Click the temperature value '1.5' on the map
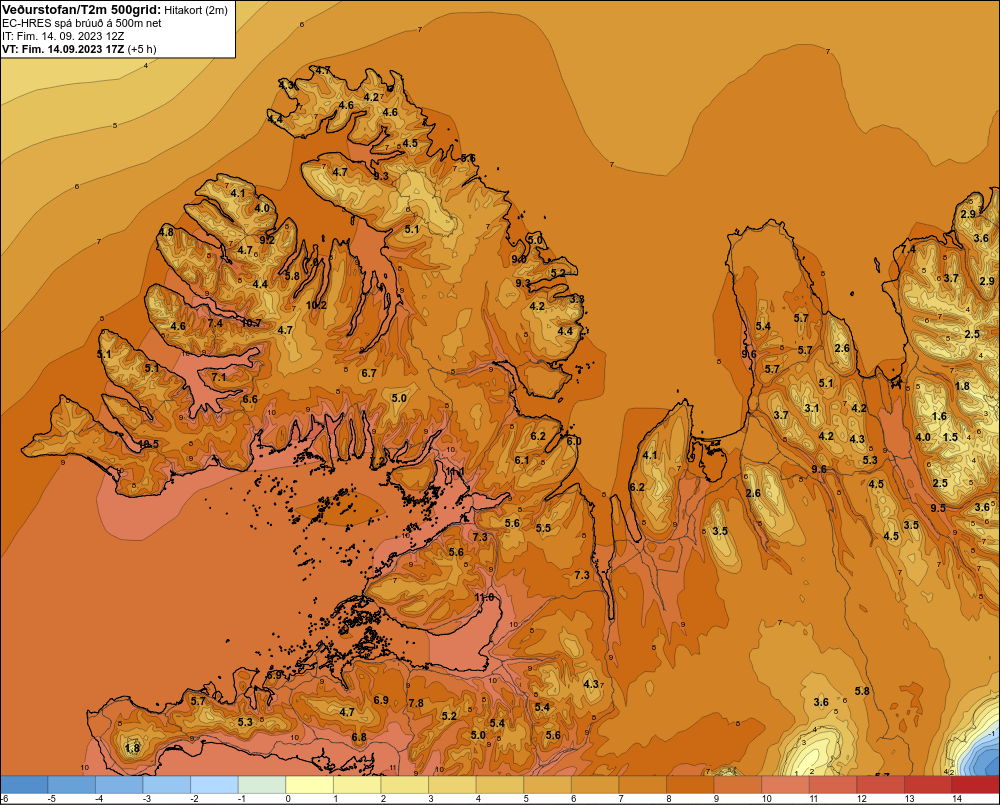 pos(951,437)
